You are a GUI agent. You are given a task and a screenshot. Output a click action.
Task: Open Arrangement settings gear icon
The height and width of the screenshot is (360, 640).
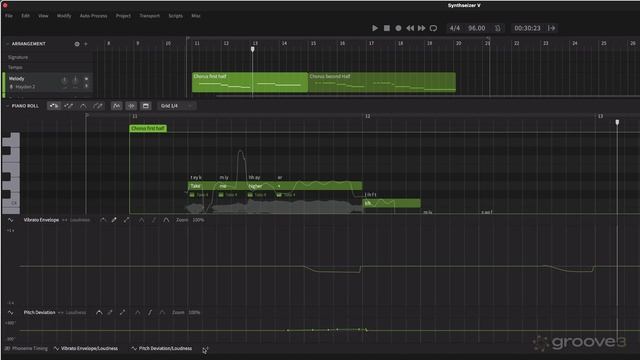(x=77, y=44)
